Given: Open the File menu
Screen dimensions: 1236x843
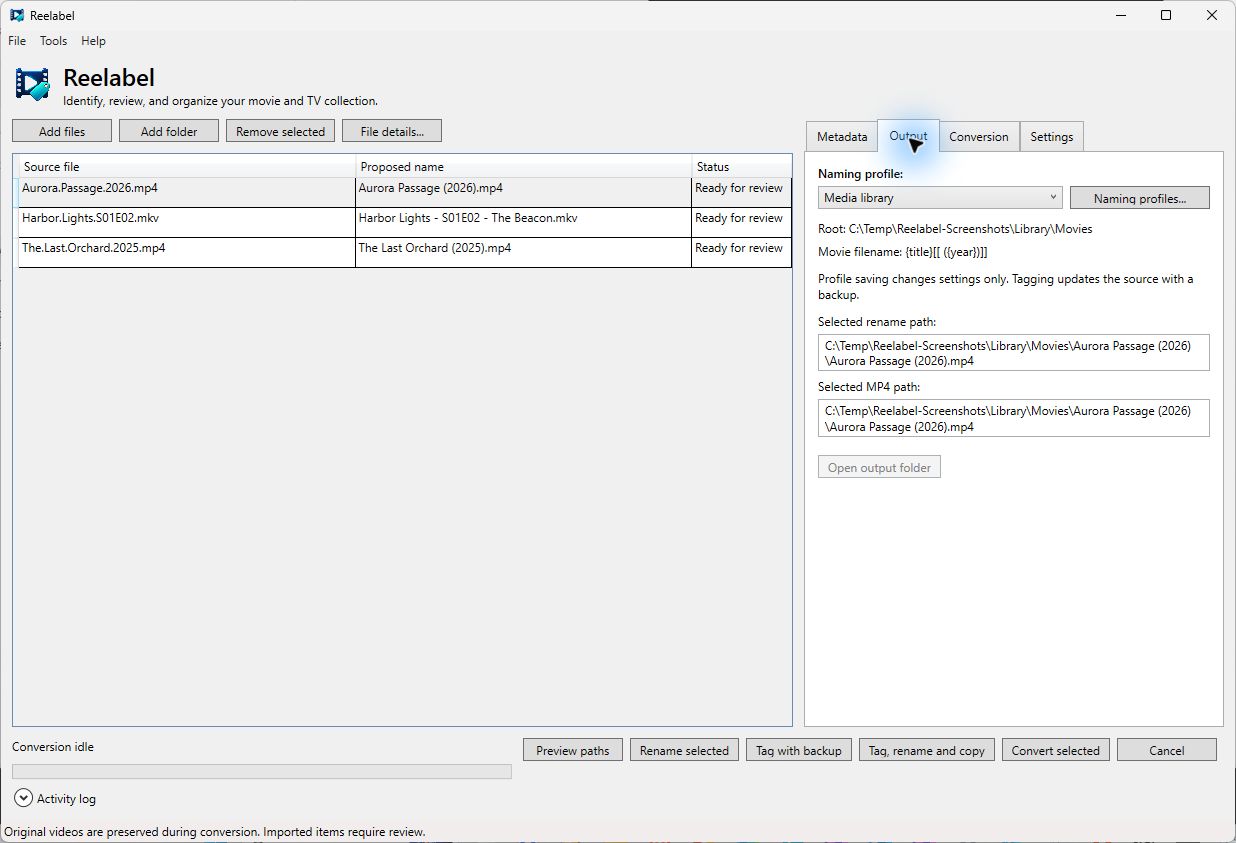Looking at the screenshot, I should (17, 41).
